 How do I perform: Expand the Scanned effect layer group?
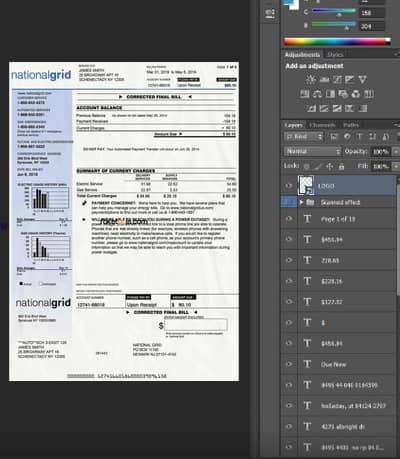(x=301, y=202)
